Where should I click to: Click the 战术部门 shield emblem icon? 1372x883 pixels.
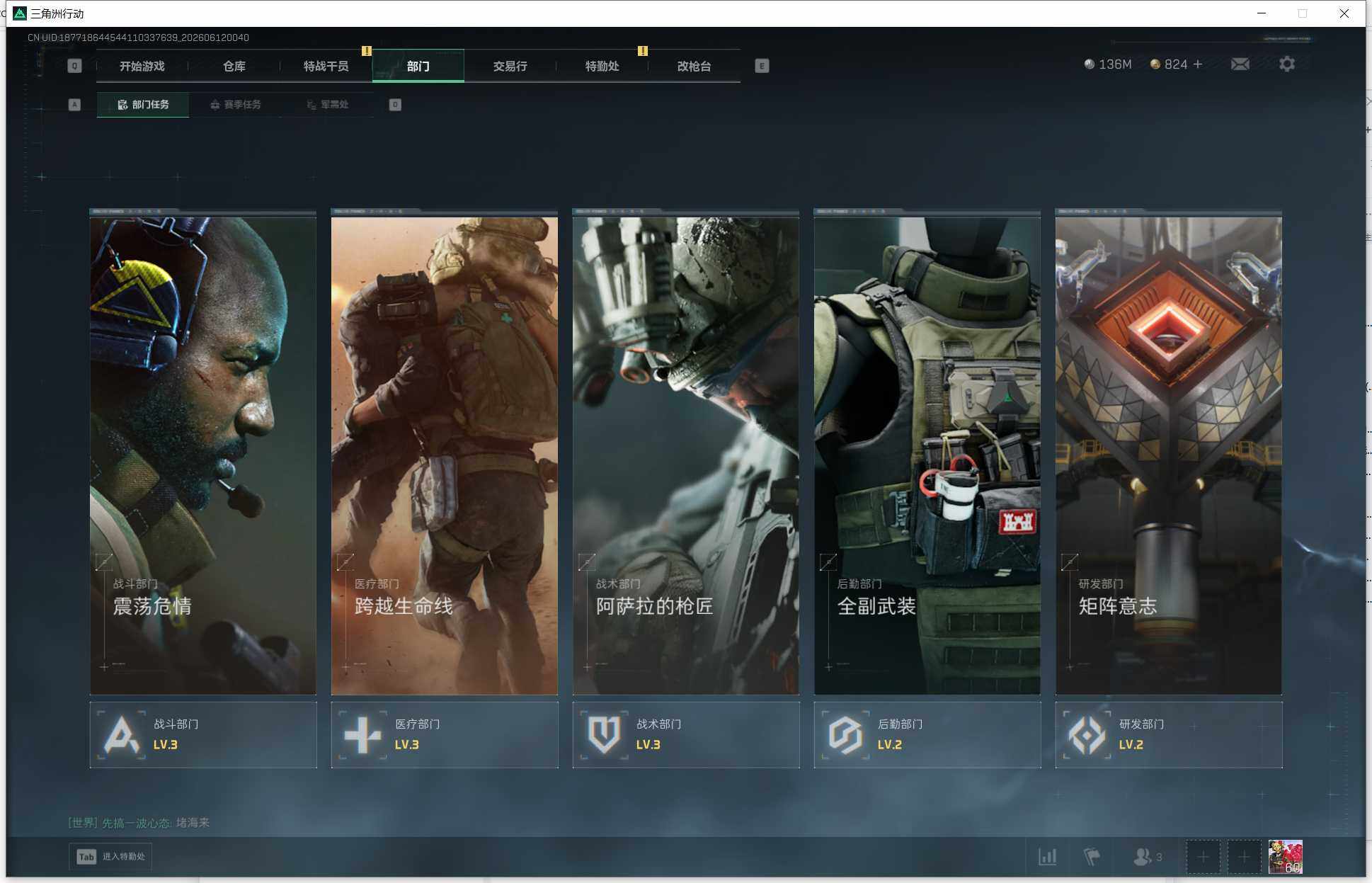click(x=605, y=735)
